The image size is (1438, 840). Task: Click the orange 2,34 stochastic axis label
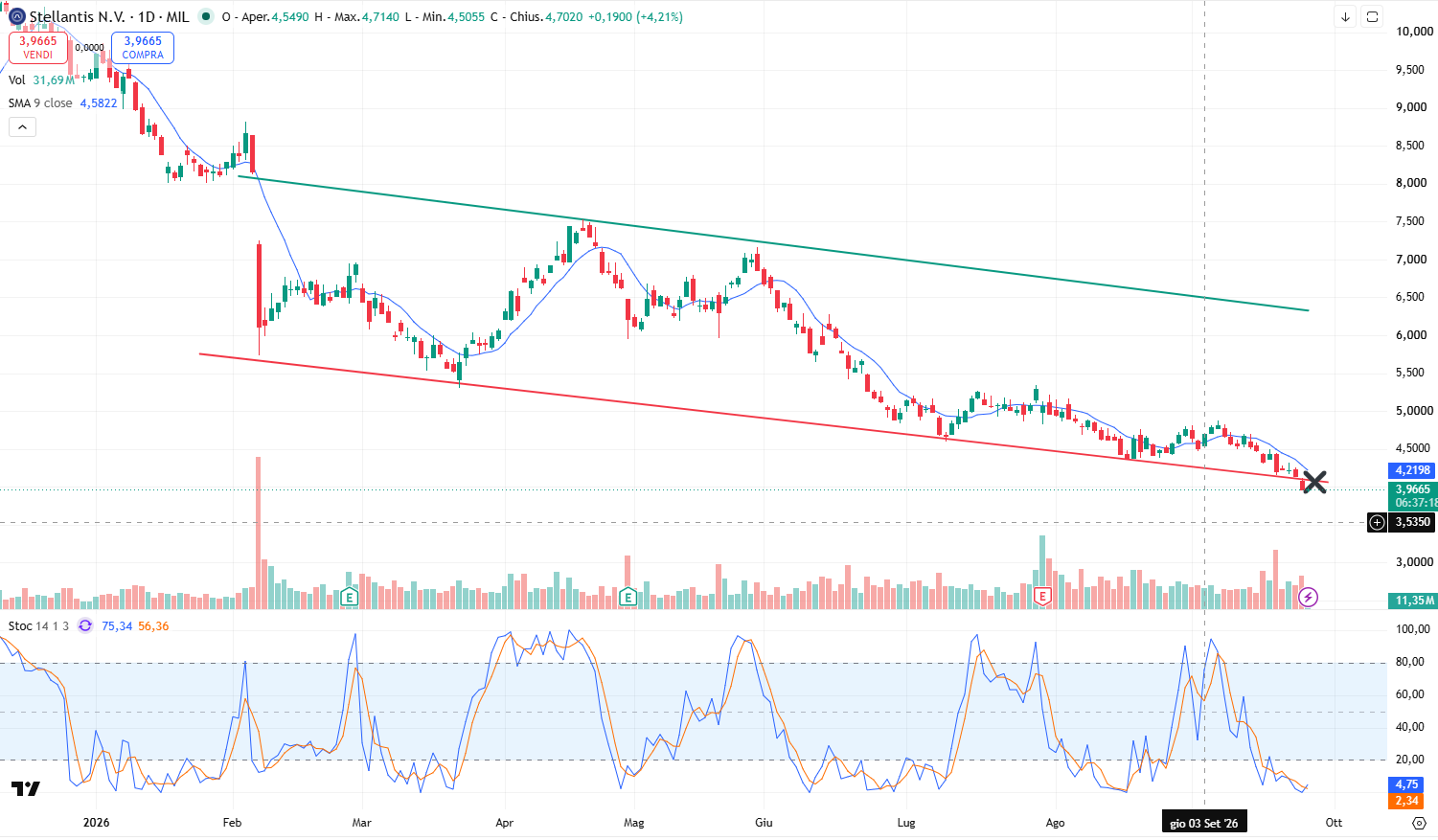pyautogui.click(x=1405, y=801)
